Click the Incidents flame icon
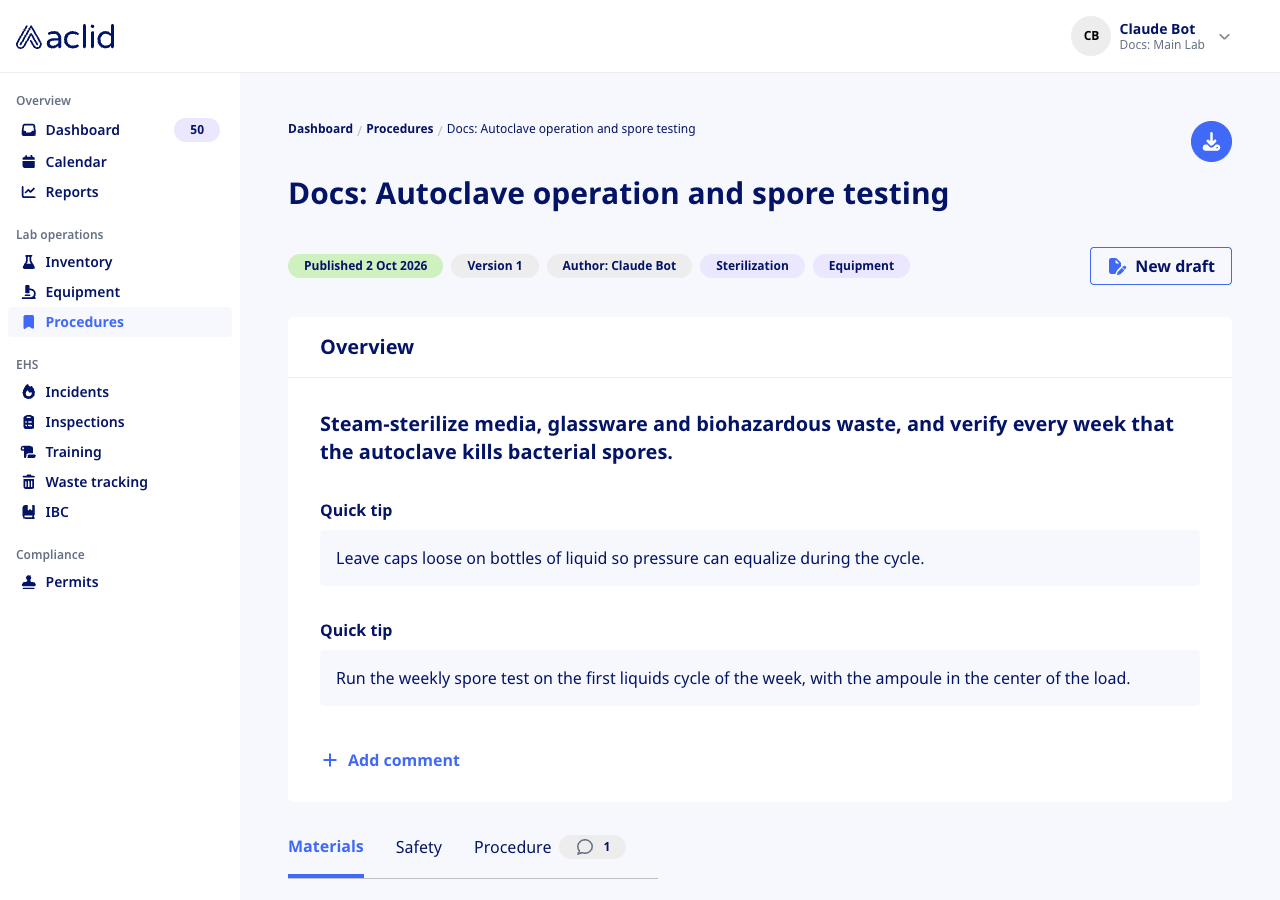 click(29, 392)
